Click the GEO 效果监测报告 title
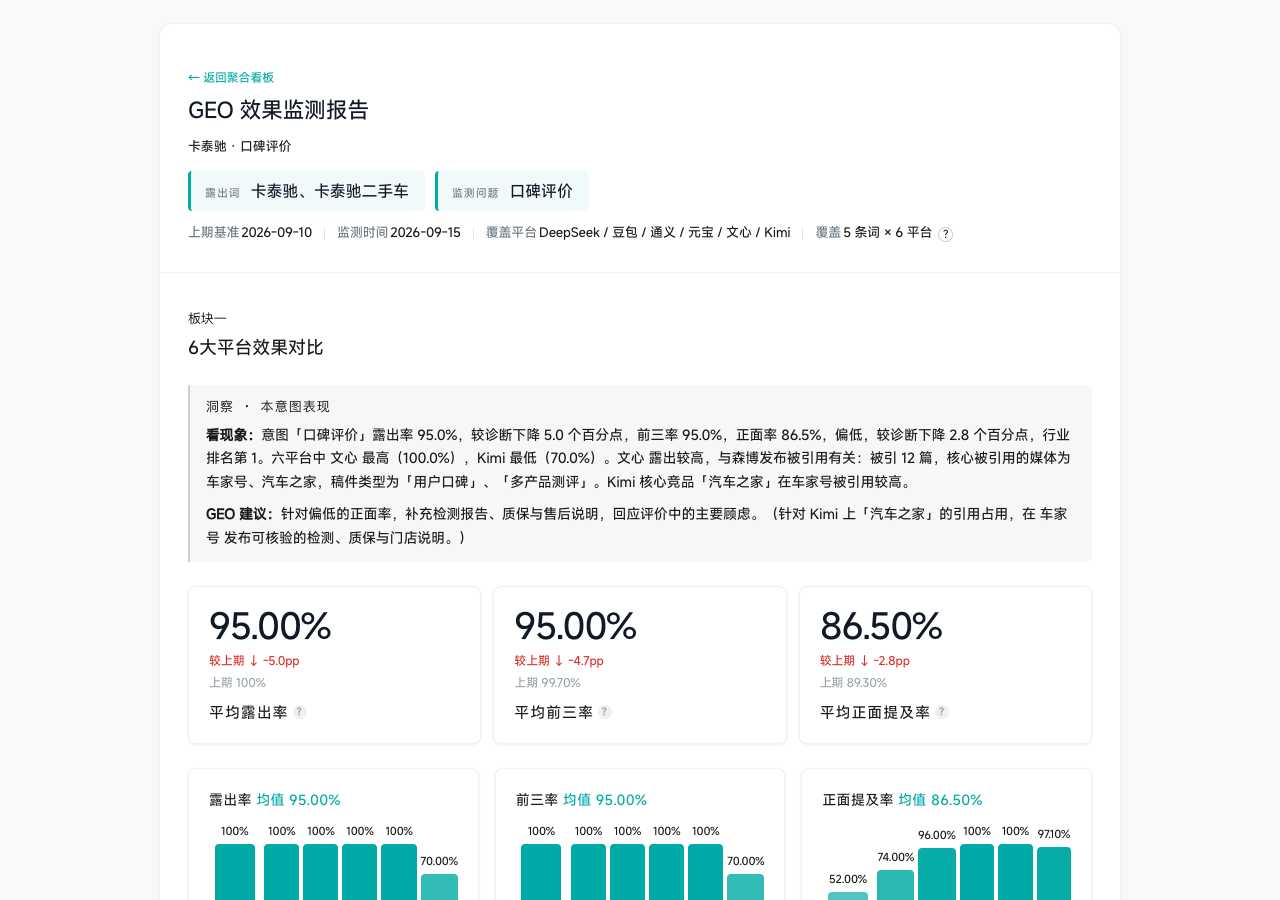The width and height of the screenshot is (1280, 900). [278, 110]
